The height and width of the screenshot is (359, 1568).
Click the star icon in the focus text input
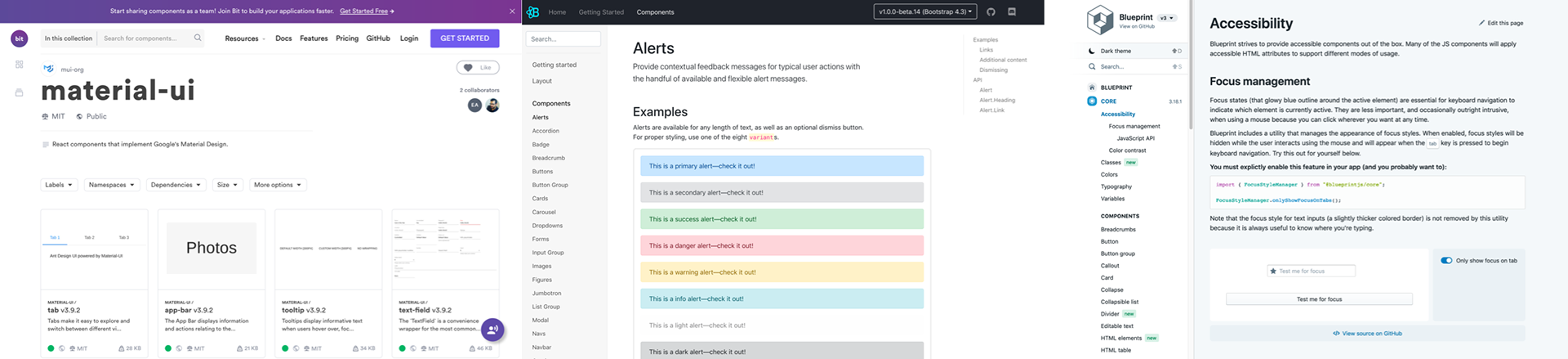click(1273, 271)
